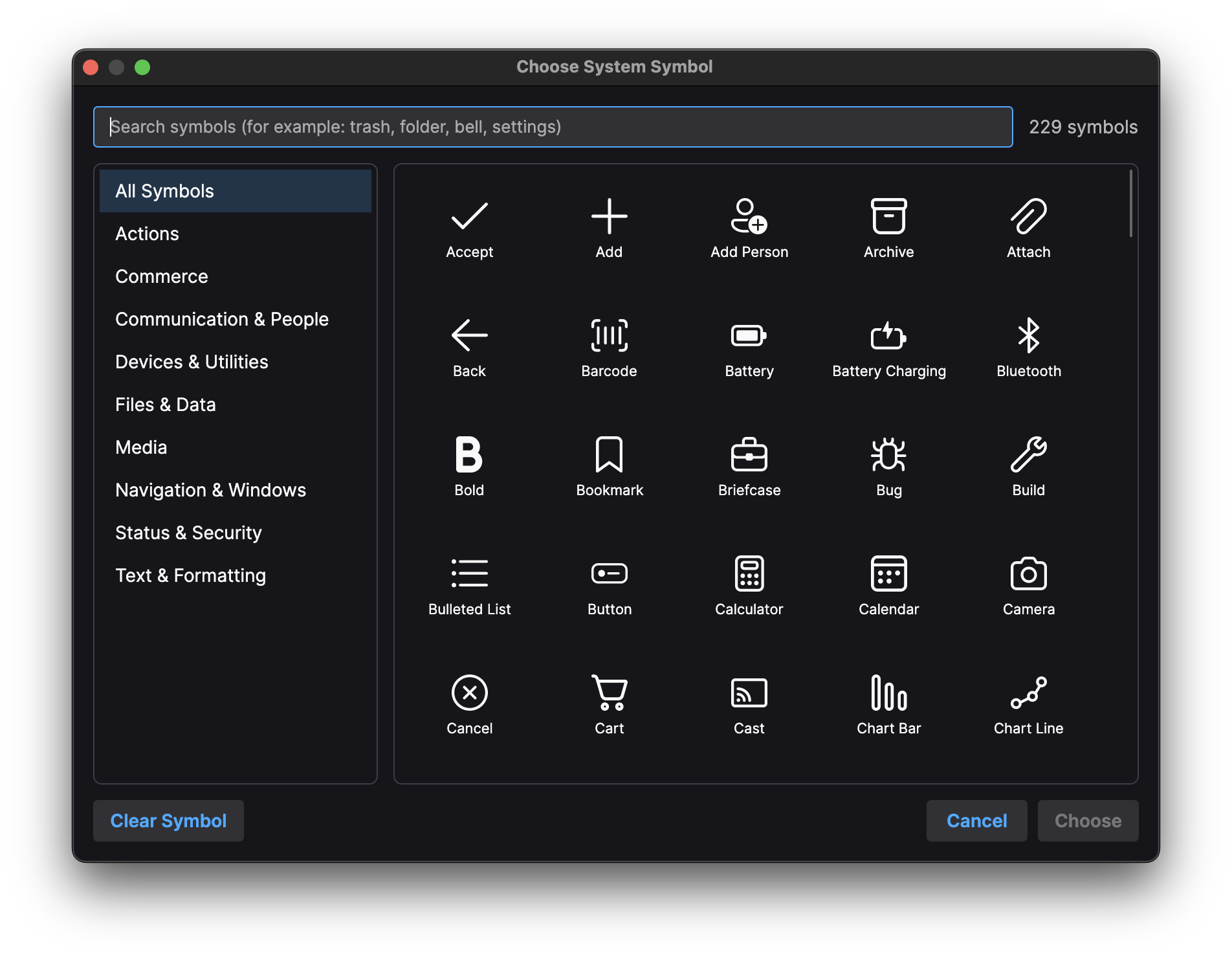Click the Cancel button at bottom right

click(x=976, y=821)
